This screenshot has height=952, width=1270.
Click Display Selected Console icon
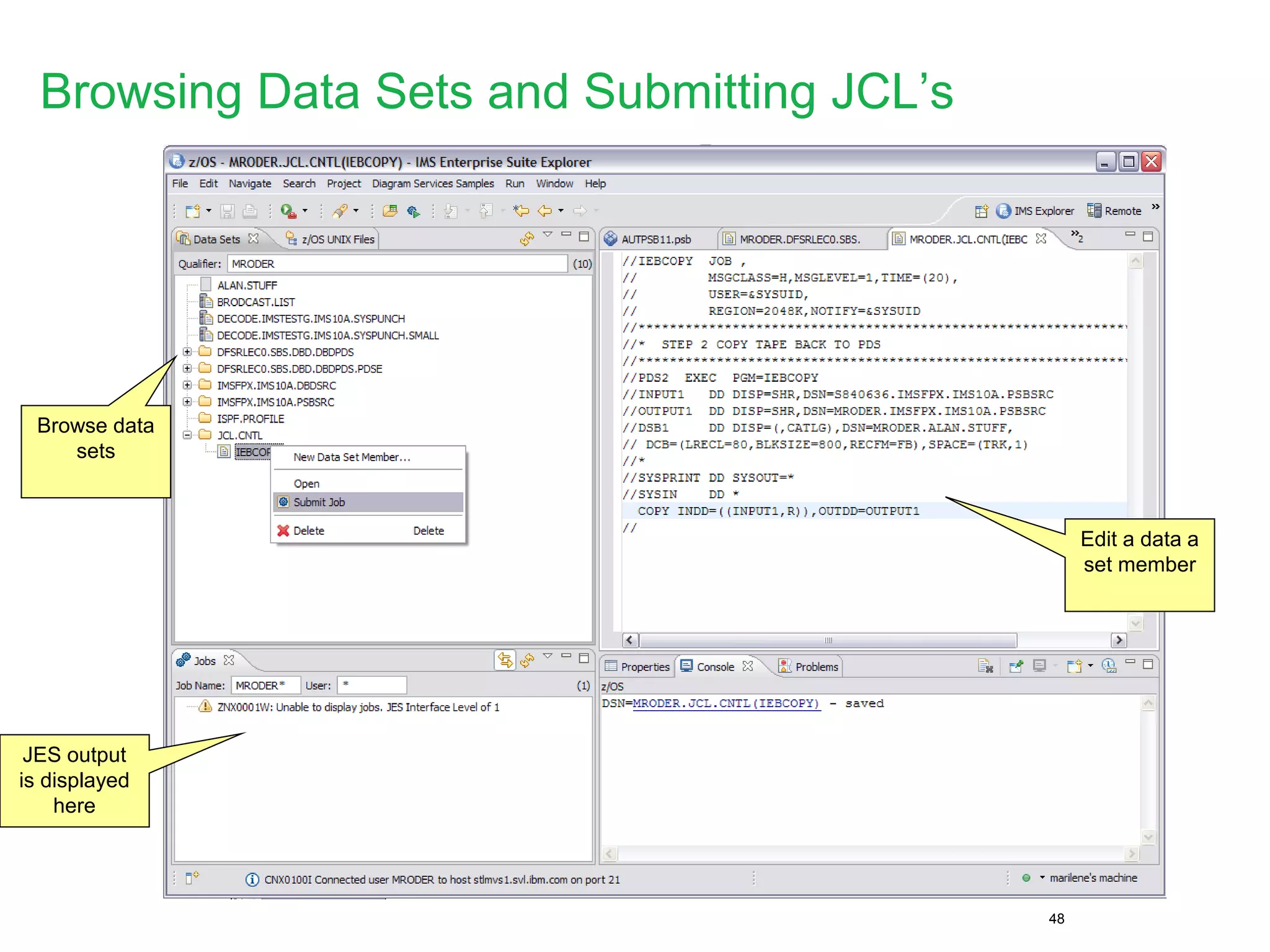(x=1039, y=666)
